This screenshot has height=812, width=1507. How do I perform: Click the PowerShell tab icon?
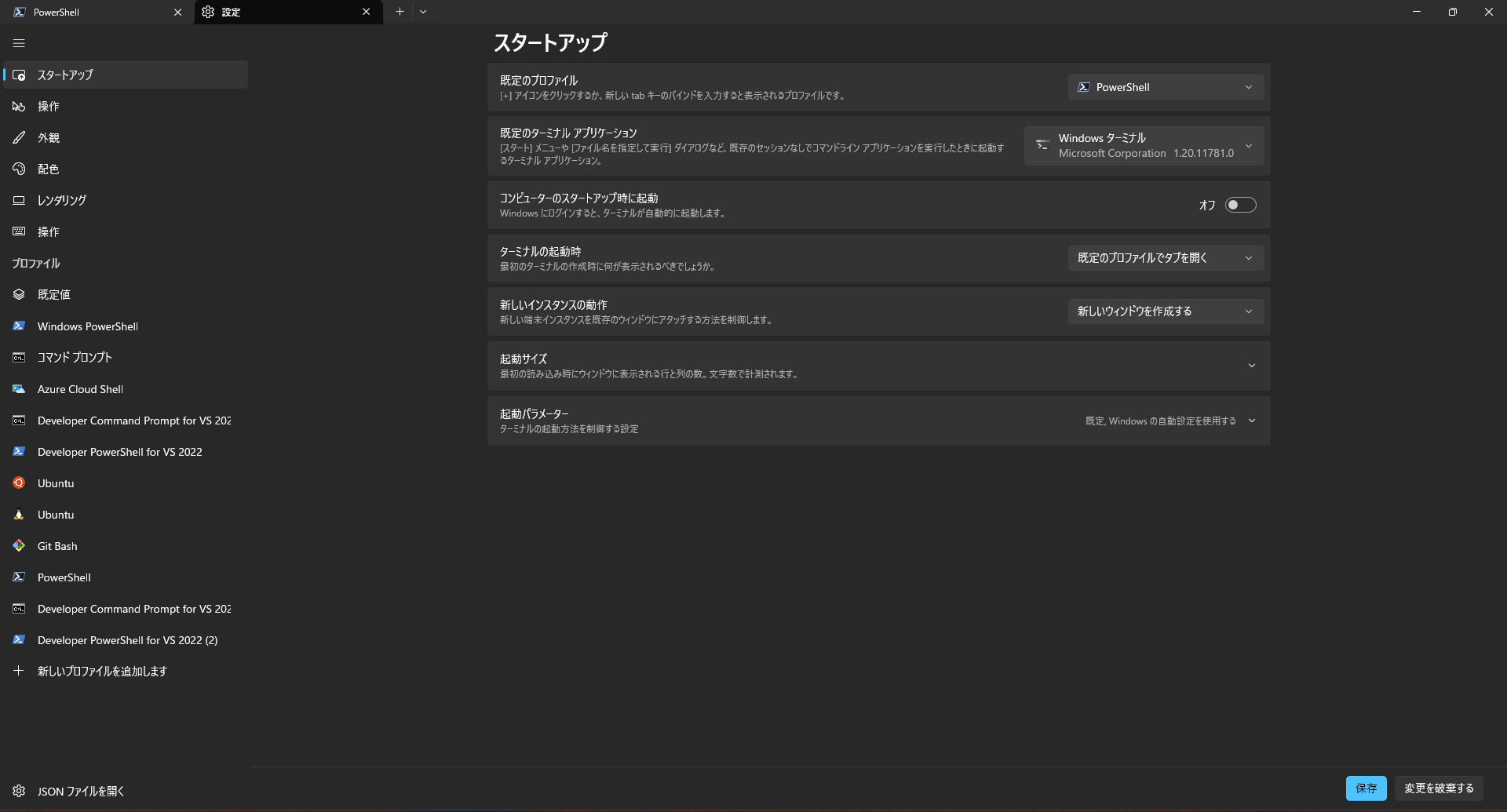20,12
